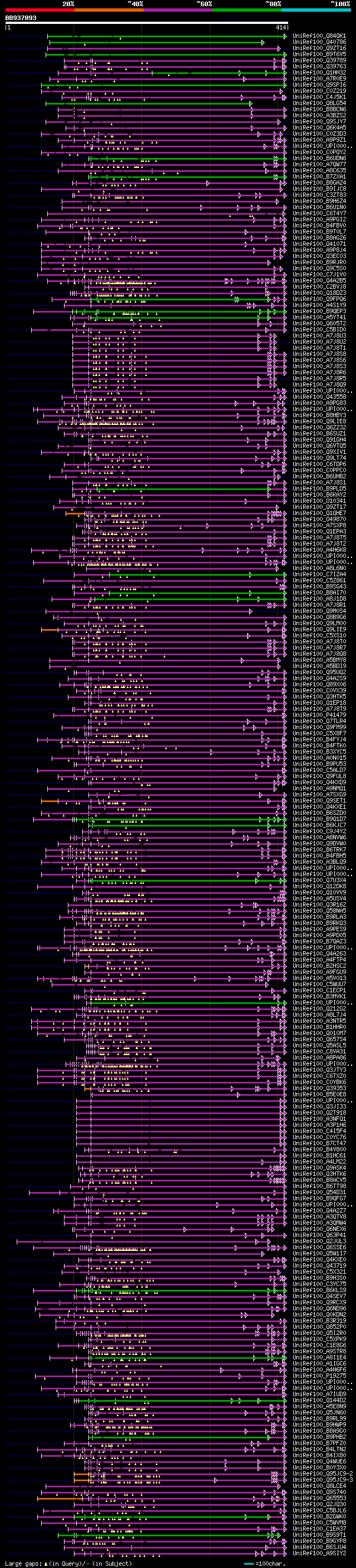Select the UniRef100_B8BCN6 label
This screenshot has width=356, height=1568.
tap(319, 110)
